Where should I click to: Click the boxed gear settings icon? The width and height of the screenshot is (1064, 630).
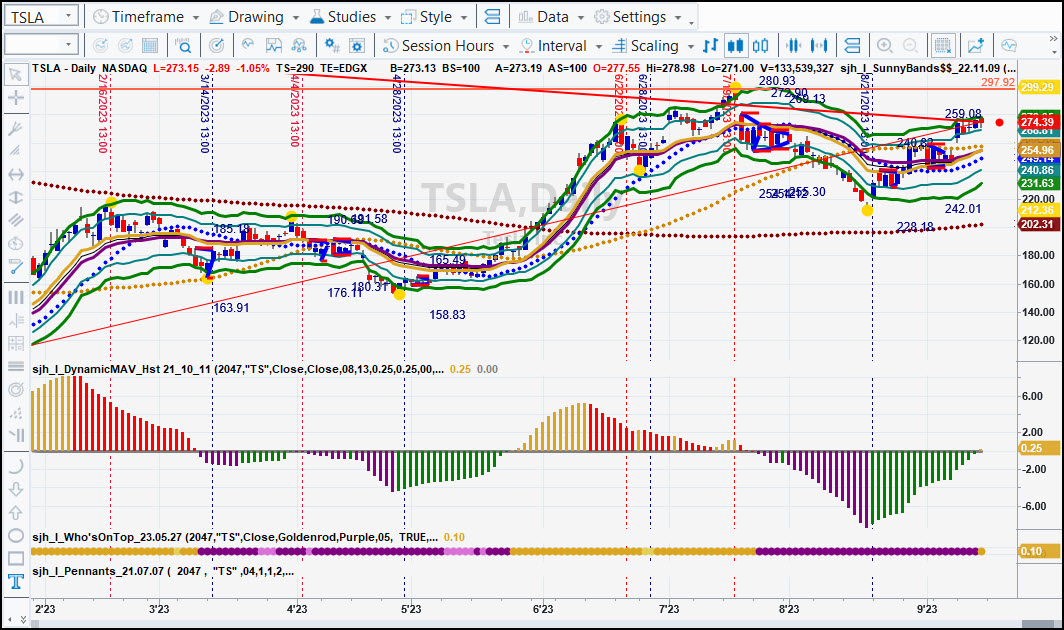click(x=357, y=45)
